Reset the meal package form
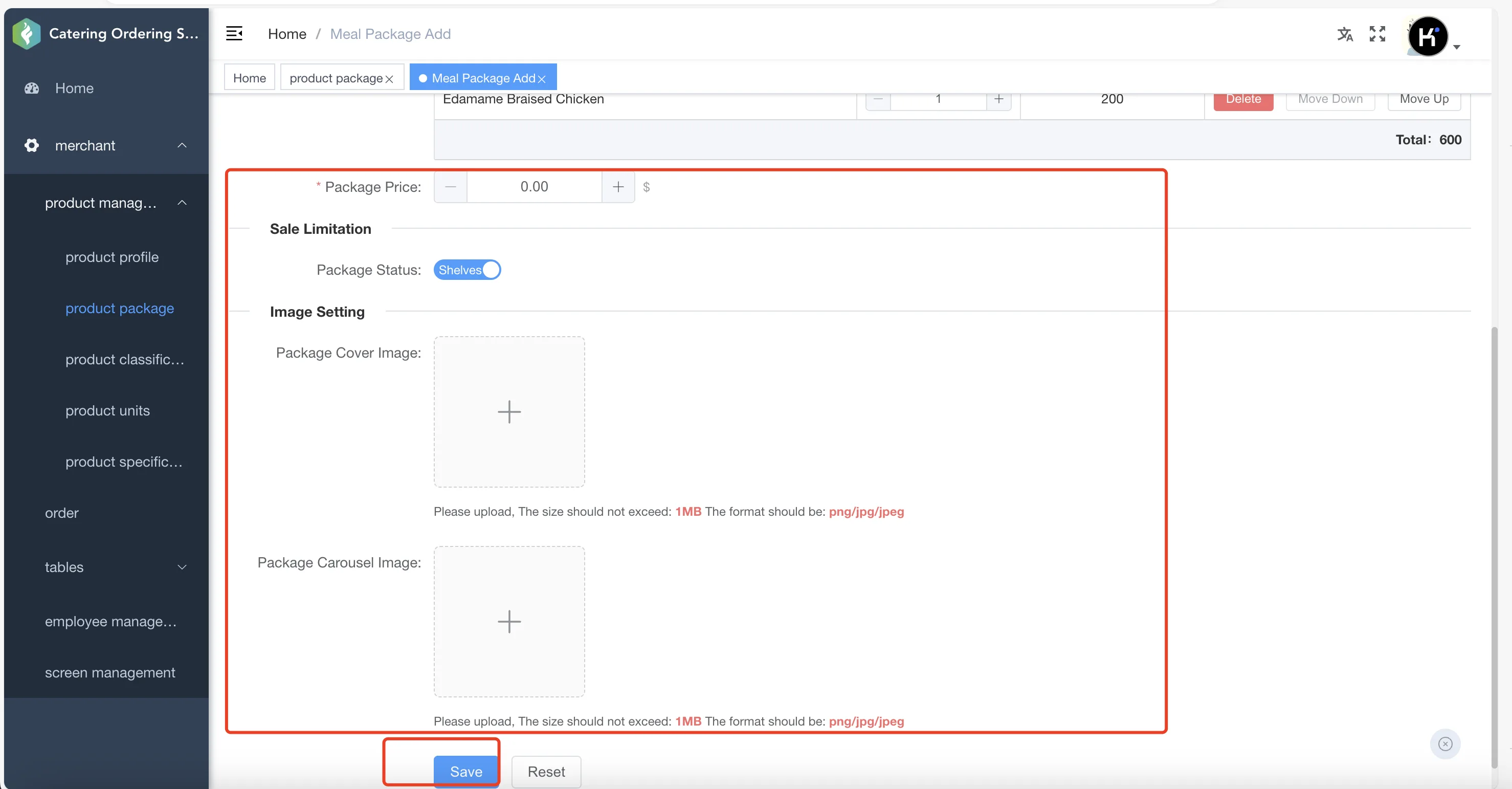Image resolution: width=1512 pixels, height=789 pixels. [546, 772]
